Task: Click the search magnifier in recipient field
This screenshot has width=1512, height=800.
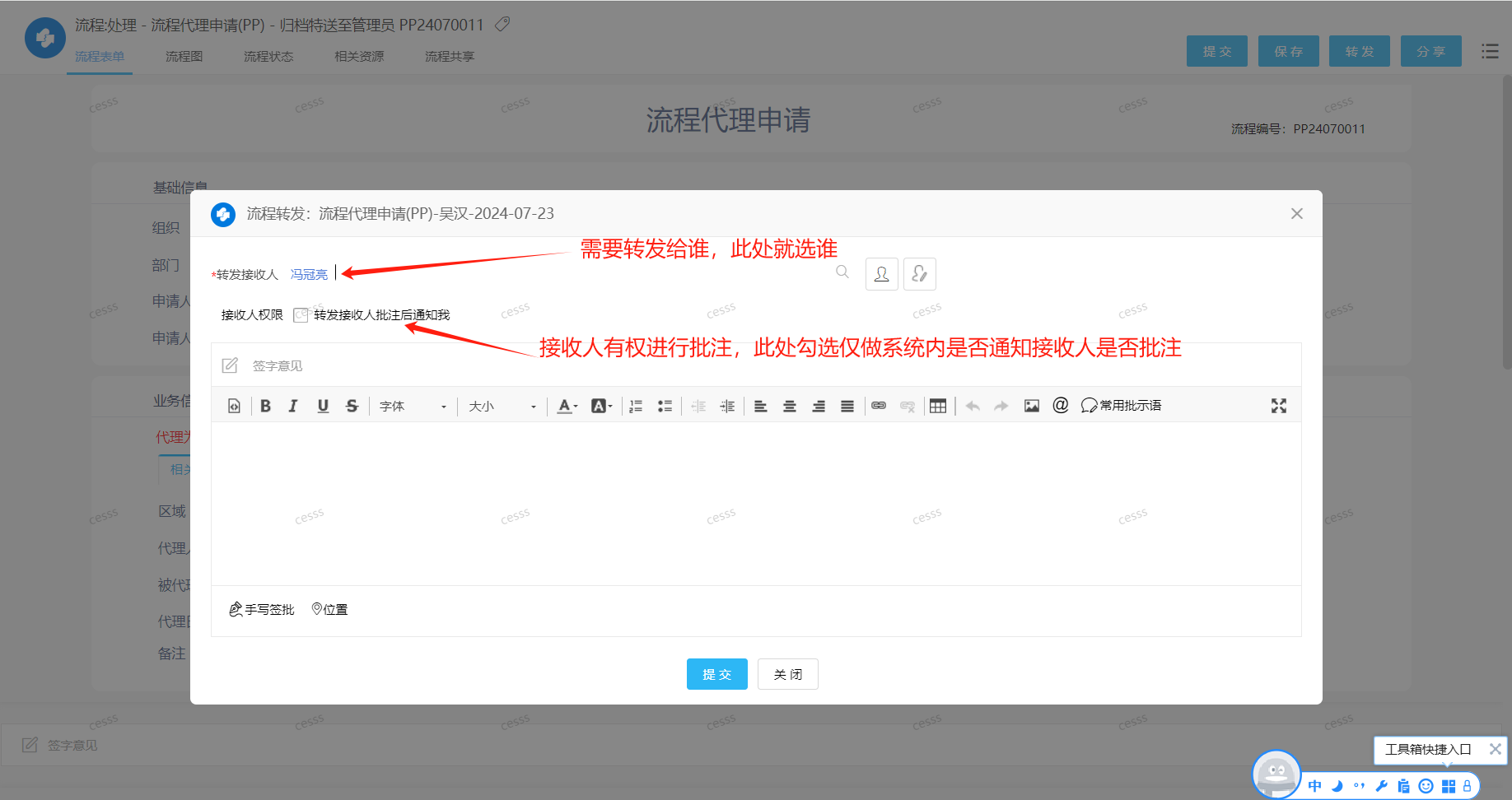Action: point(842,272)
